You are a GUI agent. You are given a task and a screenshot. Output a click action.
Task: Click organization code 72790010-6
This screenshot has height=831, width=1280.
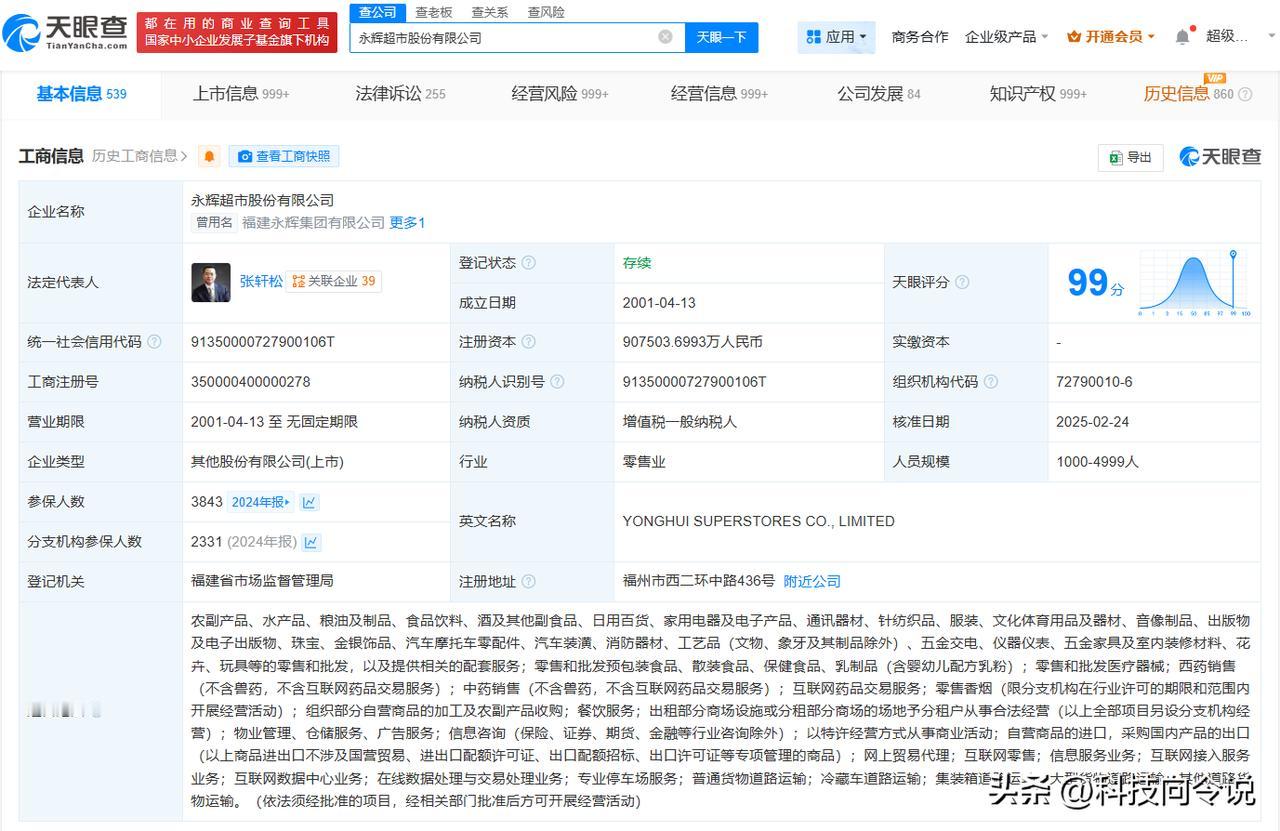1094,382
